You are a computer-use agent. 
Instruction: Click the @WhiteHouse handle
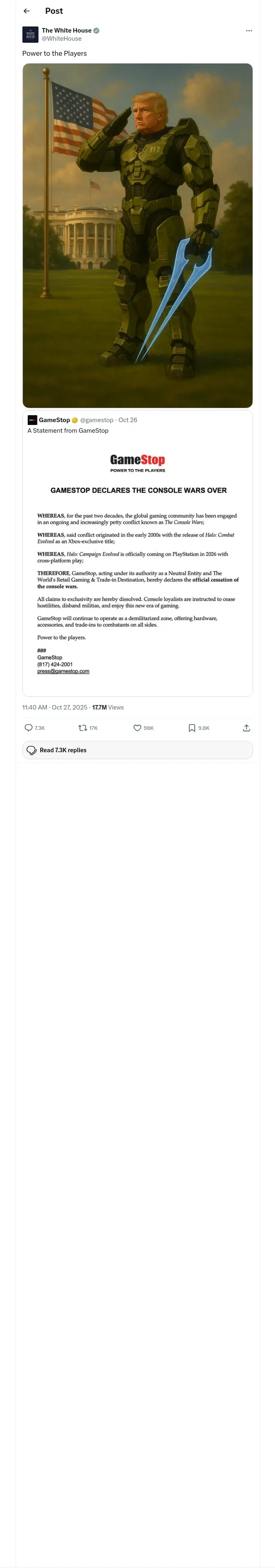[x=62, y=38]
